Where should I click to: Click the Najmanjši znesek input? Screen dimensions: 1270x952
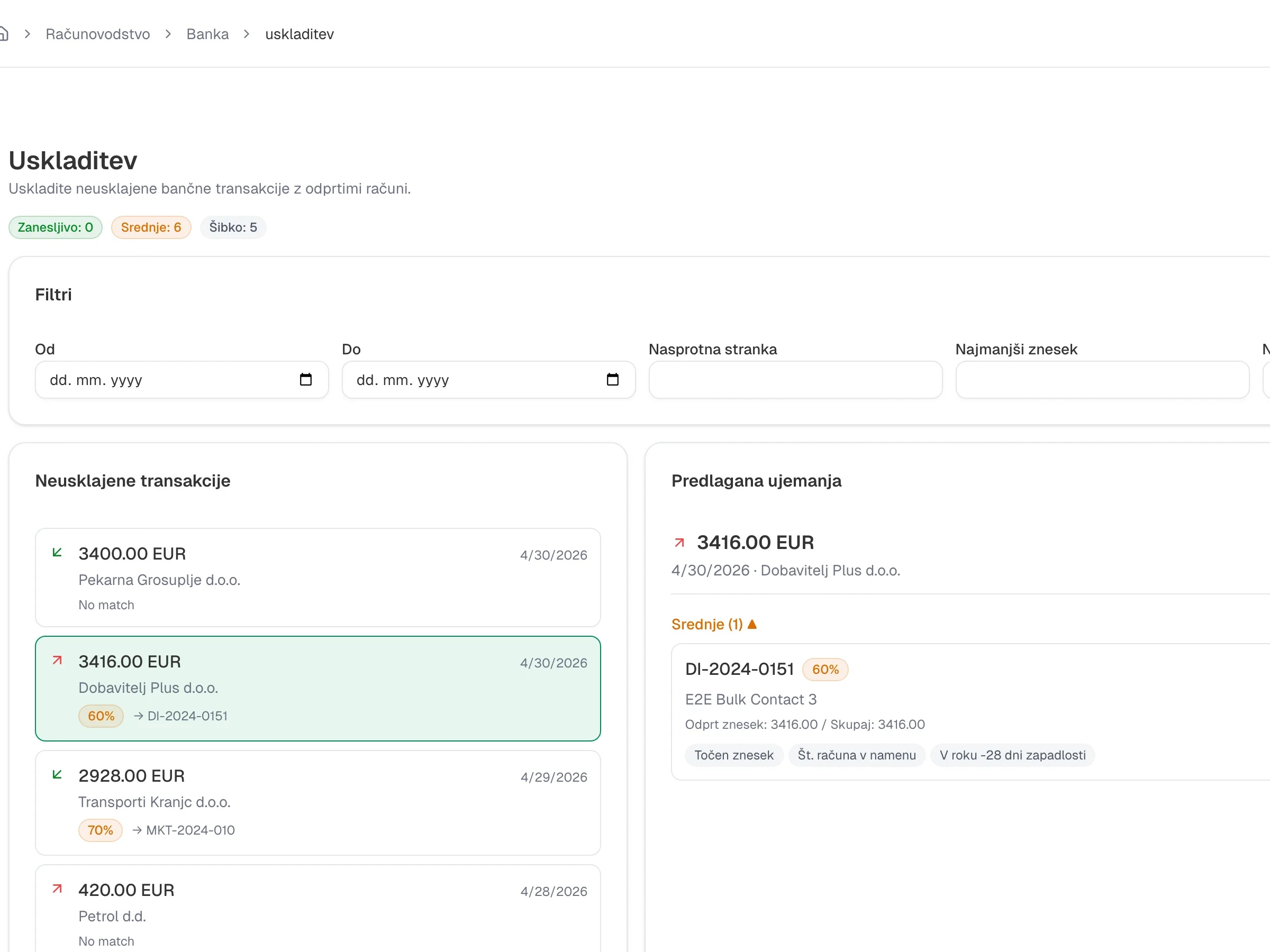coord(1102,379)
